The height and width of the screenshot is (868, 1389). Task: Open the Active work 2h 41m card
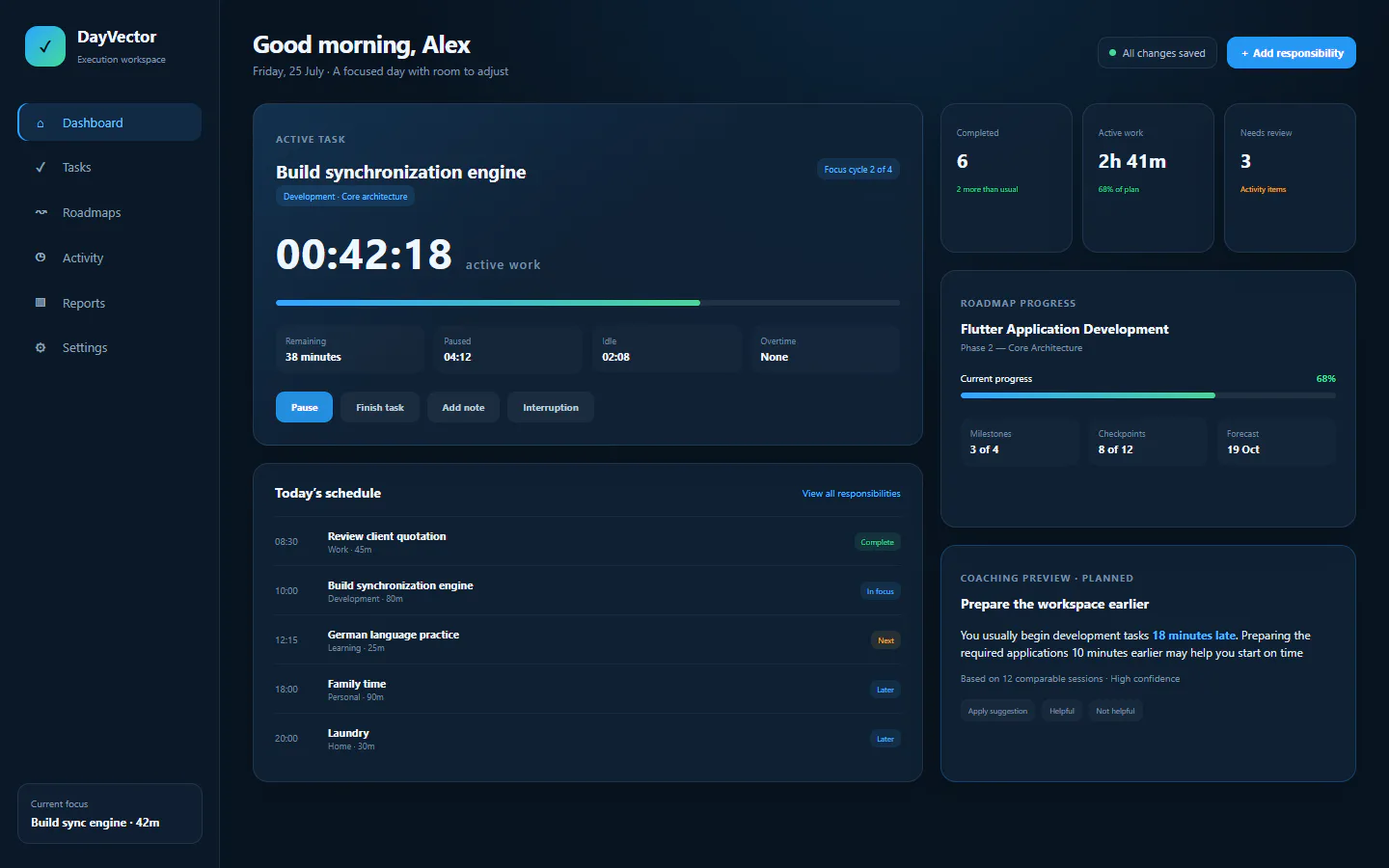[1148, 177]
